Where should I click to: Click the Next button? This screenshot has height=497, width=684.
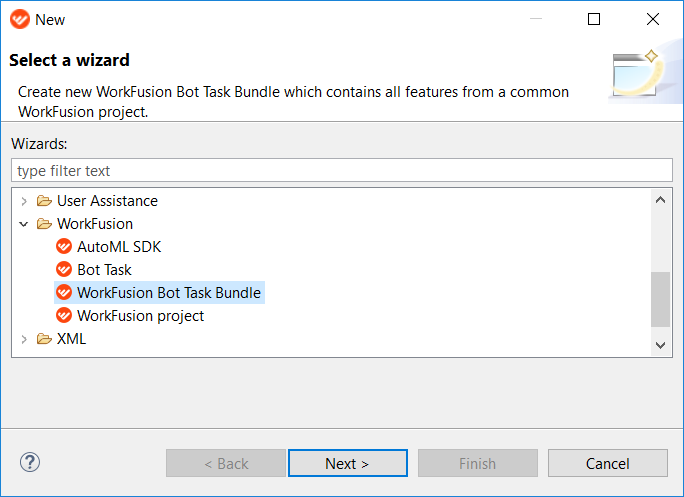click(348, 463)
